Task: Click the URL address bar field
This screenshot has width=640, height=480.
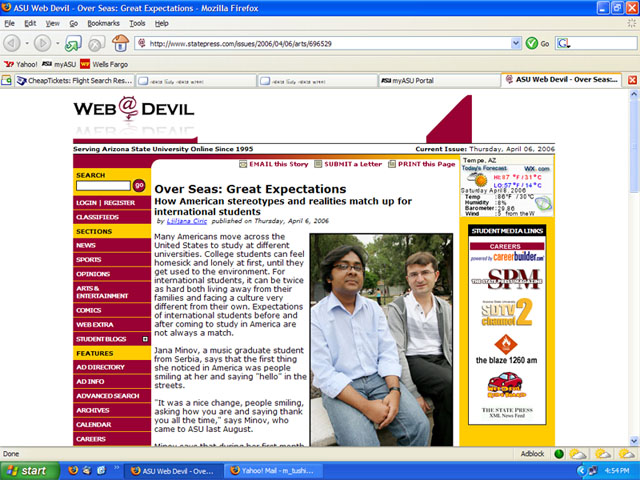Action: pos(329,43)
